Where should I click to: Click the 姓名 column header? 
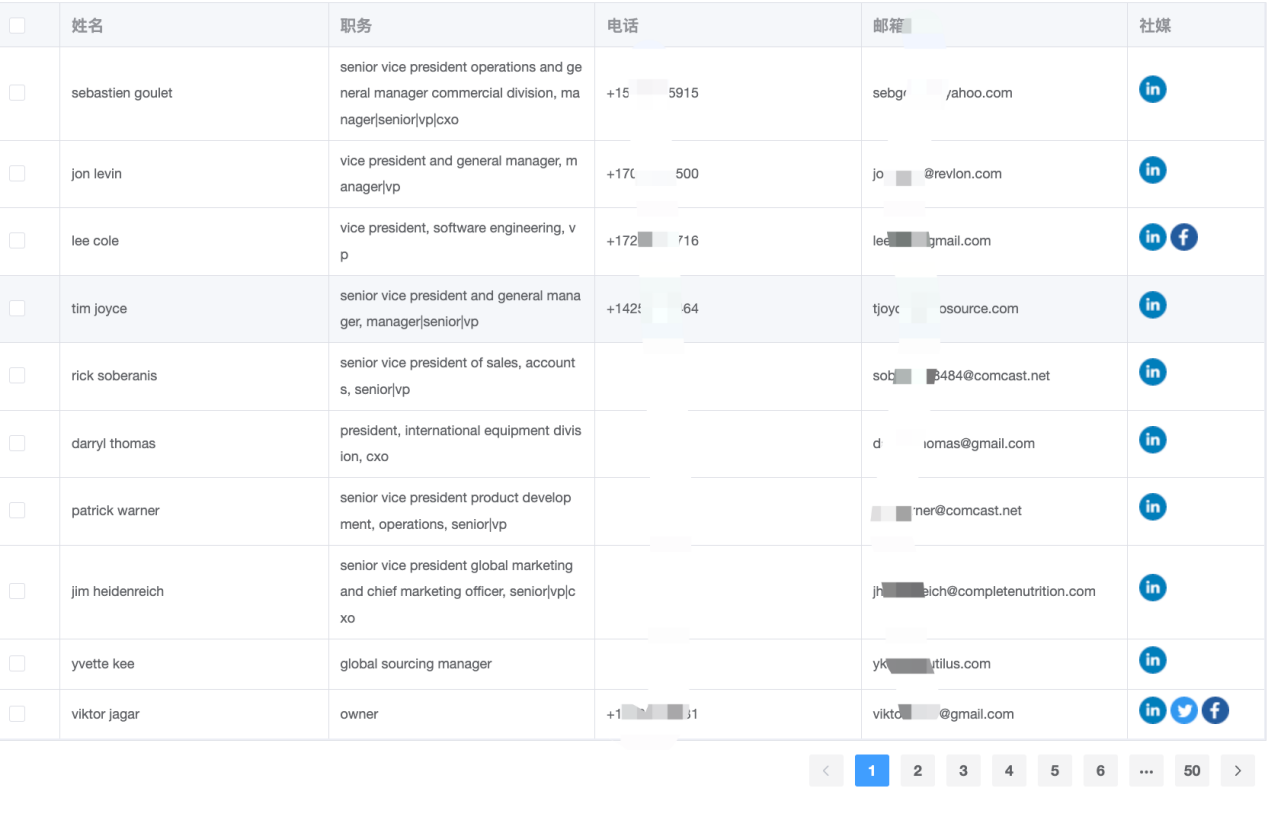[x=88, y=25]
